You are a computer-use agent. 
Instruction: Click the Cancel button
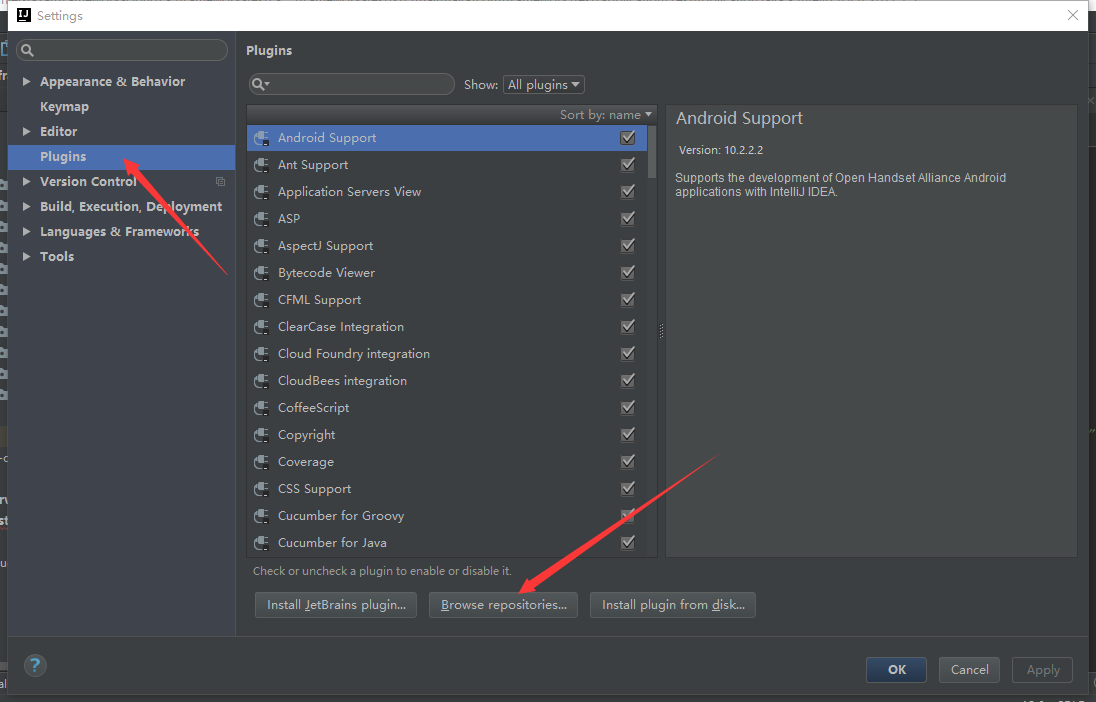coord(969,670)
